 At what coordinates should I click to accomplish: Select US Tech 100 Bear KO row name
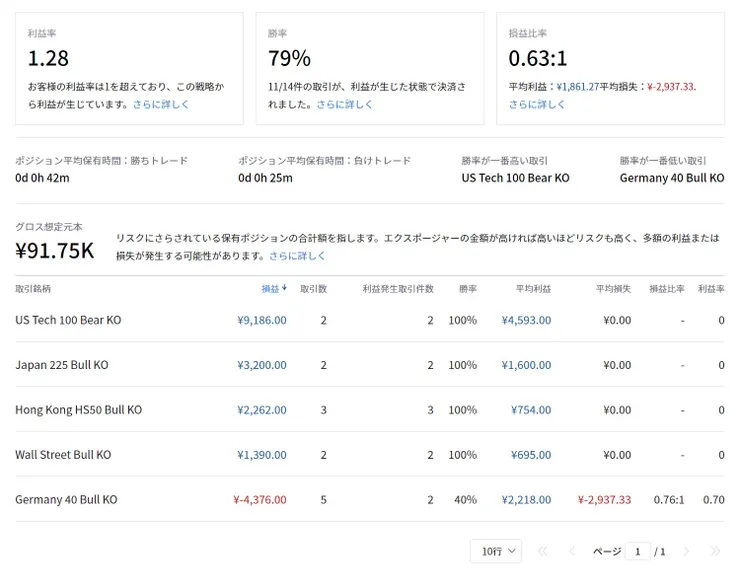68,320
